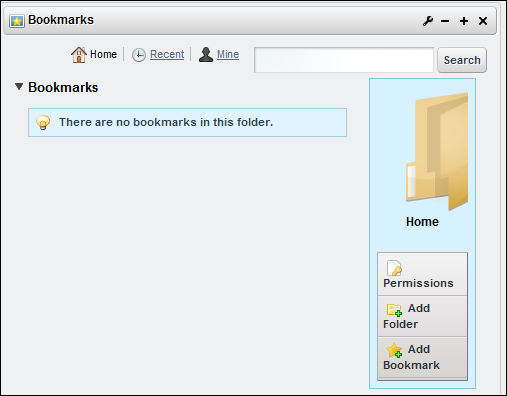Open the Mine bookmarks link

pos(228,54)
